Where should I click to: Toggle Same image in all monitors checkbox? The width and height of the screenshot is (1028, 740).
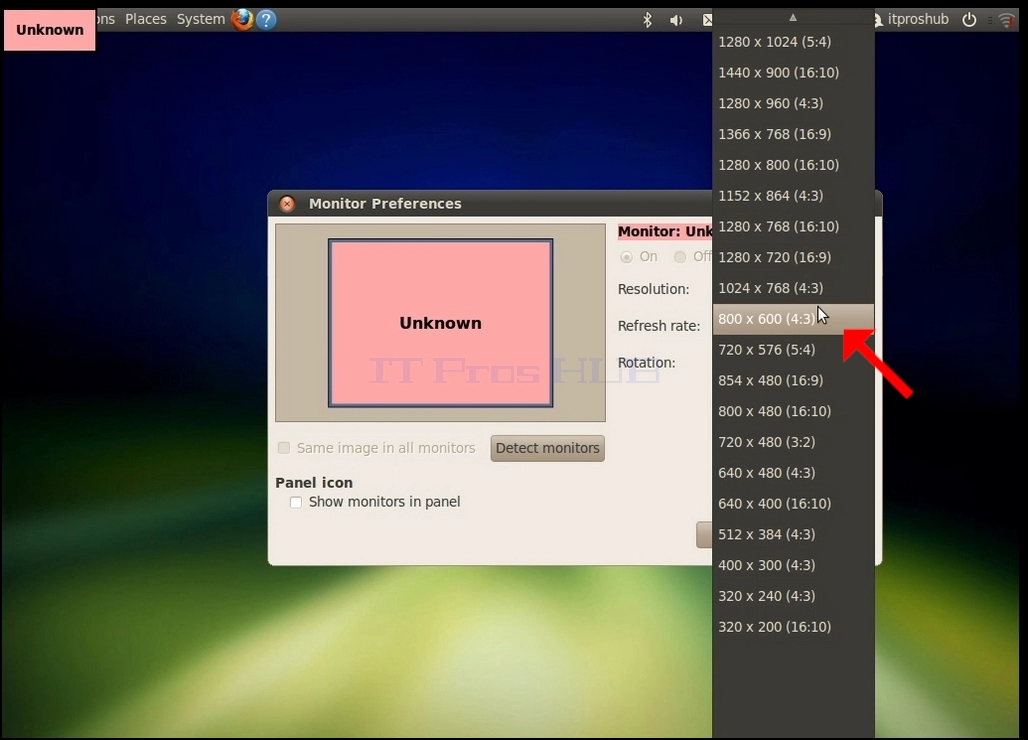coord(283,448)
